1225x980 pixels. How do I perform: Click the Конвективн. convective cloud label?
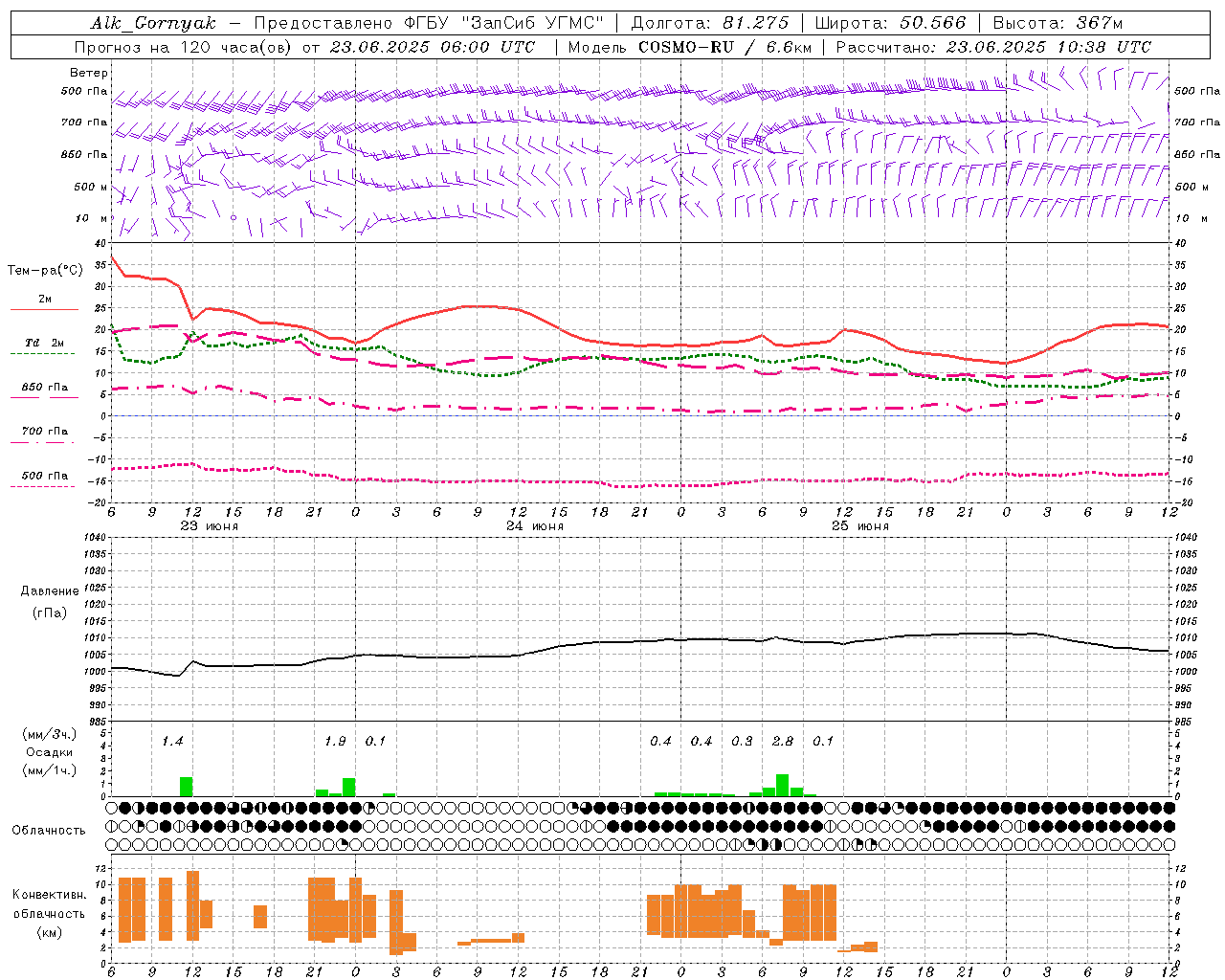(x=50, y=895)
